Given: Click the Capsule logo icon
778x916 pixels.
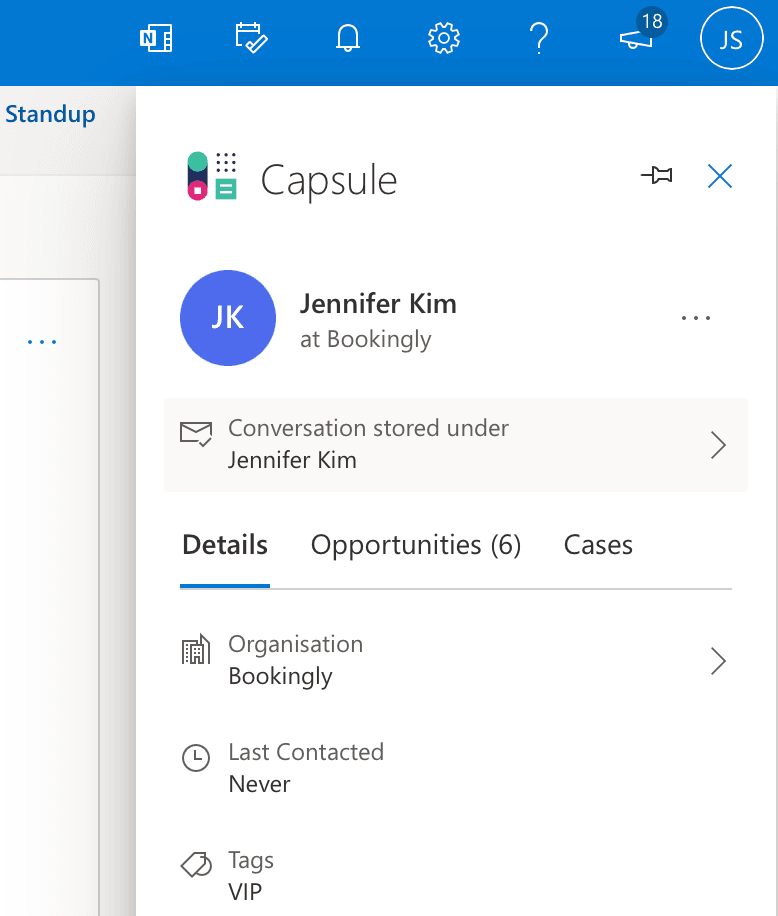Looking at the screenshot, I should [x=211, y=176].
